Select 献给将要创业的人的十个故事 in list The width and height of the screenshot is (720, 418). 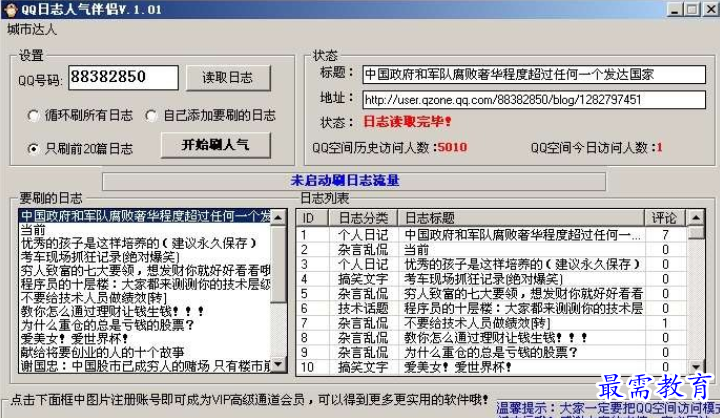pos(145,352)
